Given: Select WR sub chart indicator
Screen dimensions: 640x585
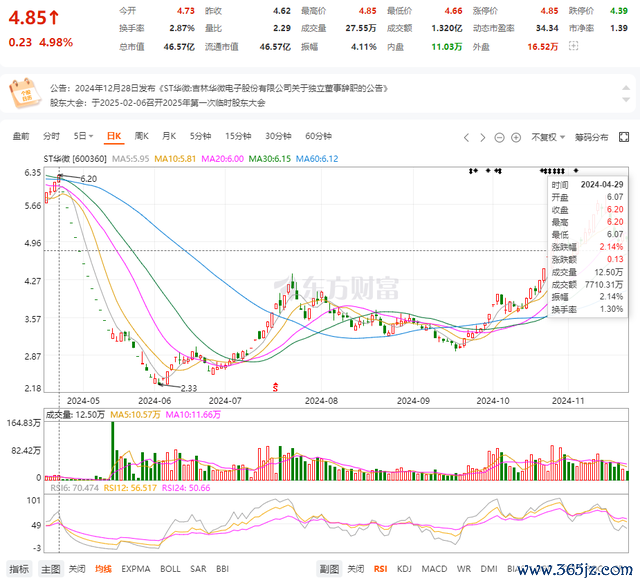Looking at the screenshot, I should (x=464, y=569).
